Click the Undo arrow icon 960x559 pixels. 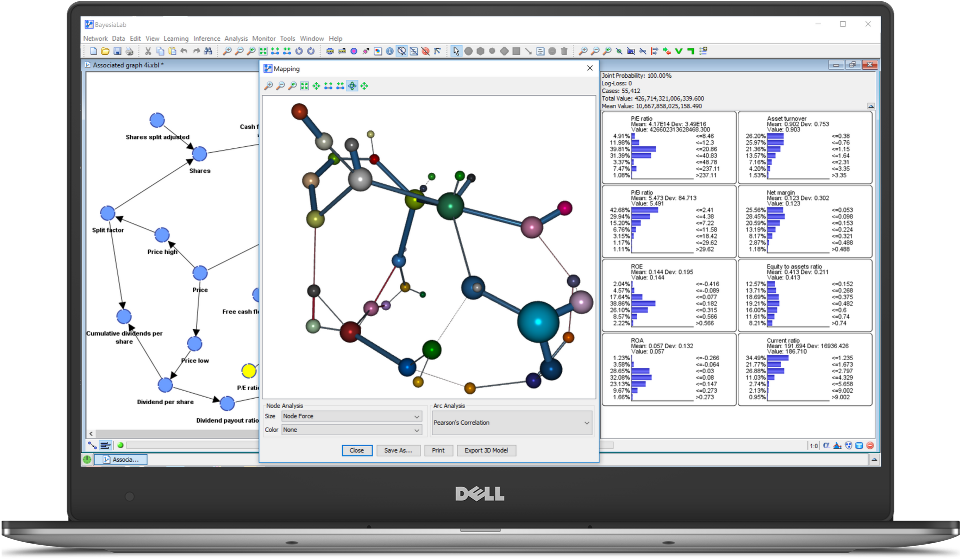click(184, 51)
